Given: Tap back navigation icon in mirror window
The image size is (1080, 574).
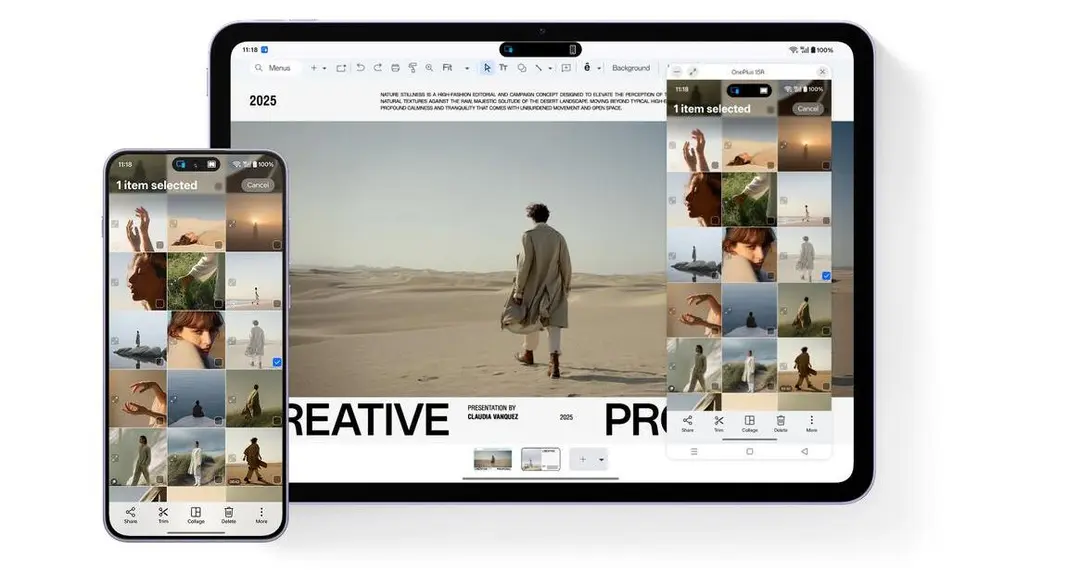Looking at the screenshot, I should click(804, 451).
